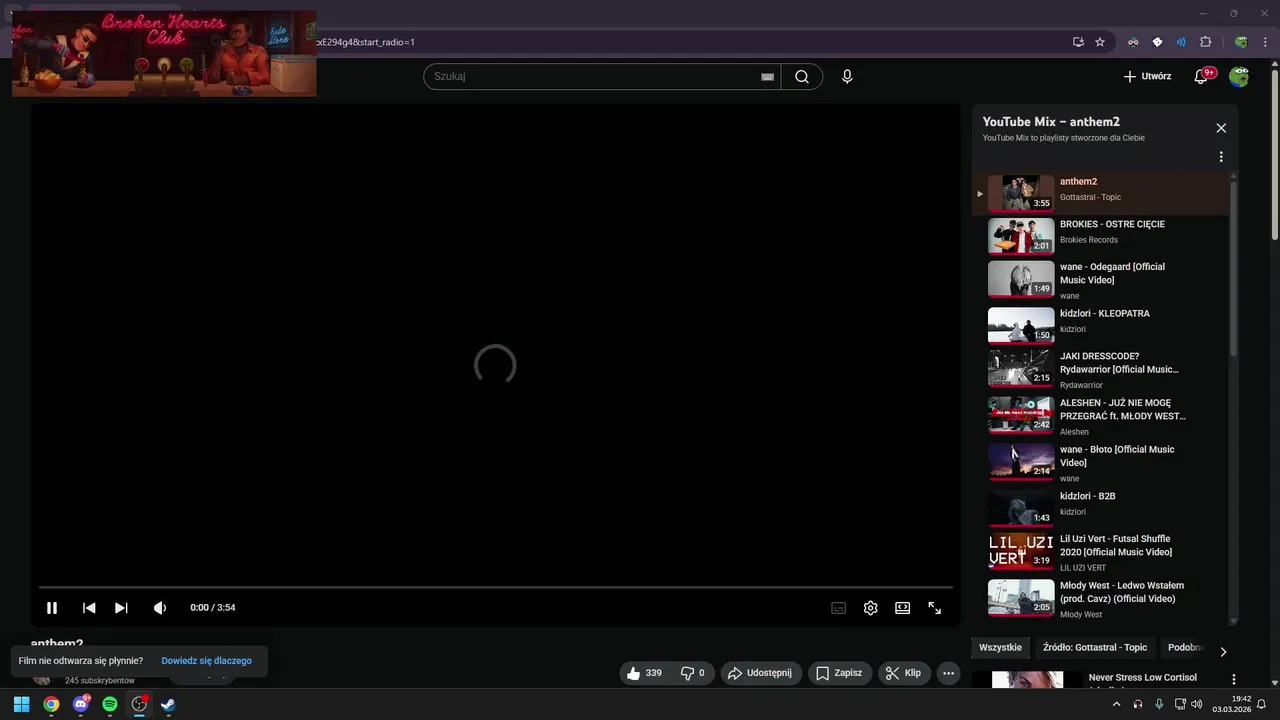This screenshot has width=1280, height=720.
Task: Toggle subtitles in the video player
Action: click(839, 608)
